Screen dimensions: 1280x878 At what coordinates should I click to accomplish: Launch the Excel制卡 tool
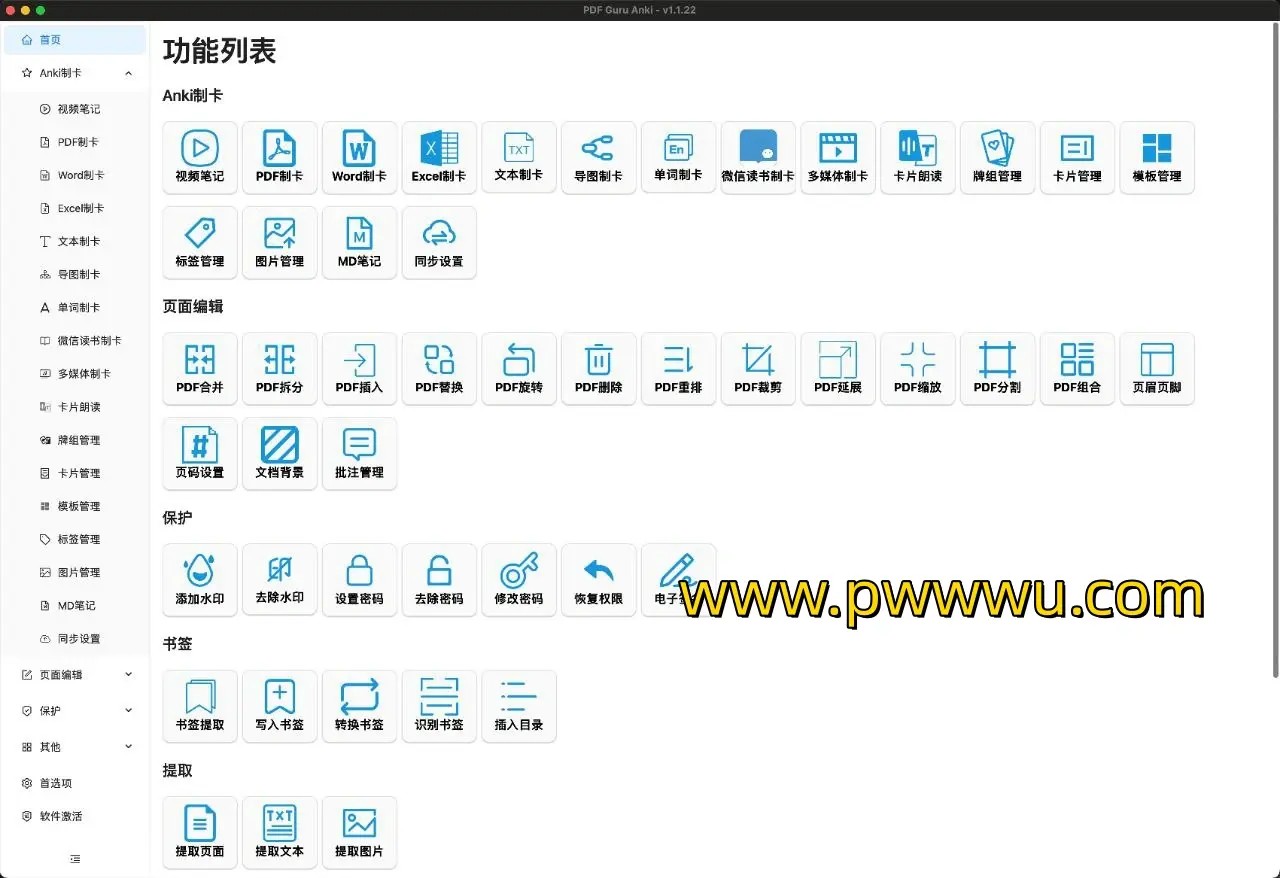tap(439, 157)
